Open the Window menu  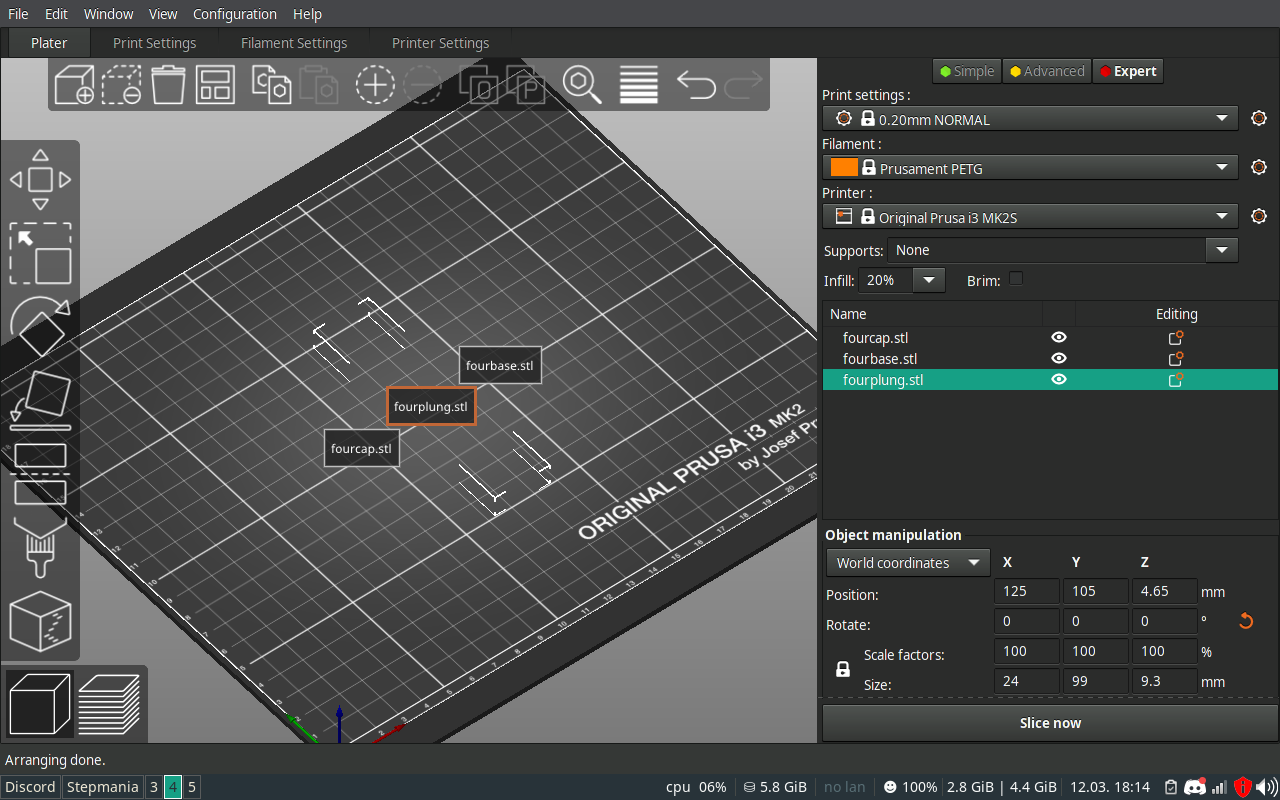(109, 14)
